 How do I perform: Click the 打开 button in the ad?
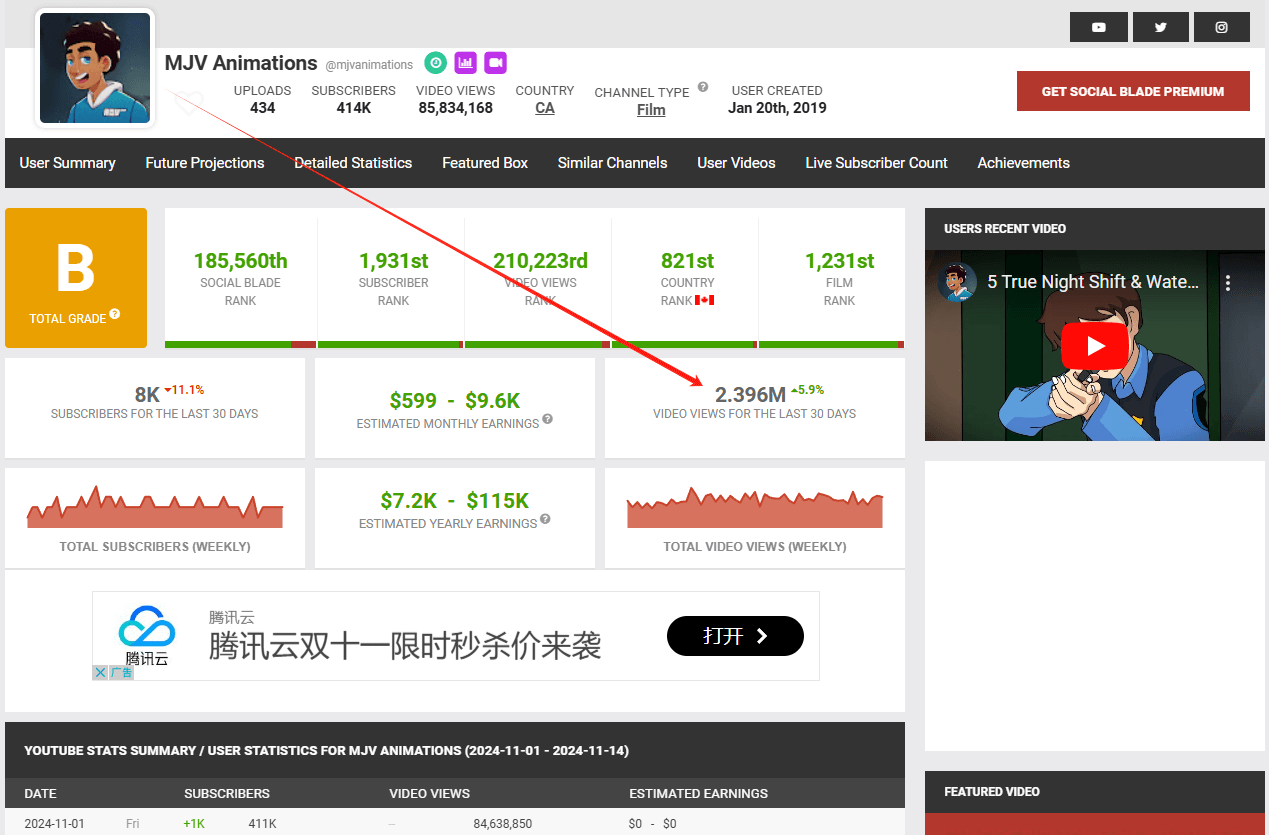point(735,636)
